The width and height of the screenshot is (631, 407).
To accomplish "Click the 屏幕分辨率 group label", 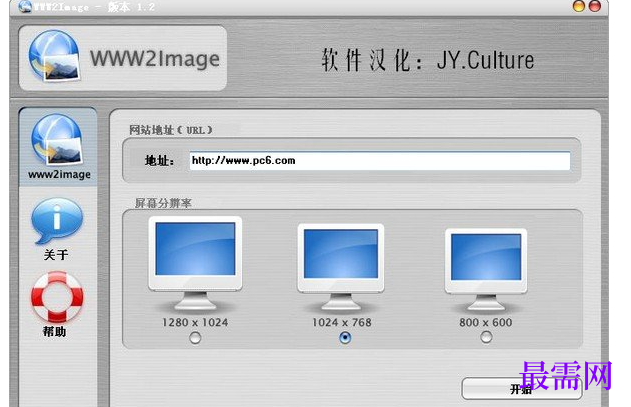I will click(x=163, y=203).
